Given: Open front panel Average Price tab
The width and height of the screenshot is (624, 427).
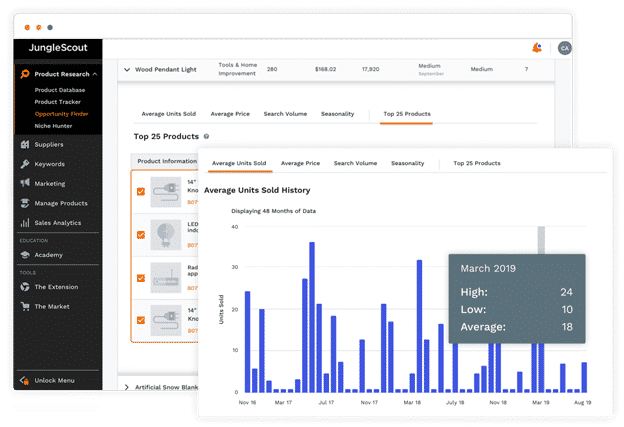Looking at the screenshot, I should (x=300, y=163).
